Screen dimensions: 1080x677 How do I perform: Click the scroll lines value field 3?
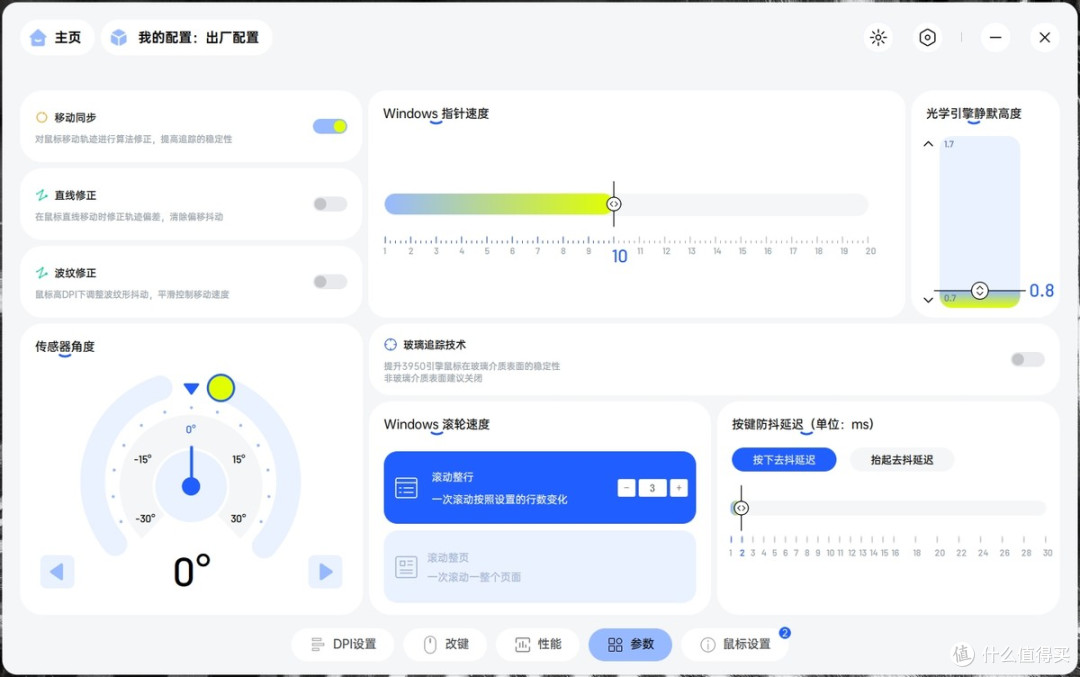(x=652, y=488)
